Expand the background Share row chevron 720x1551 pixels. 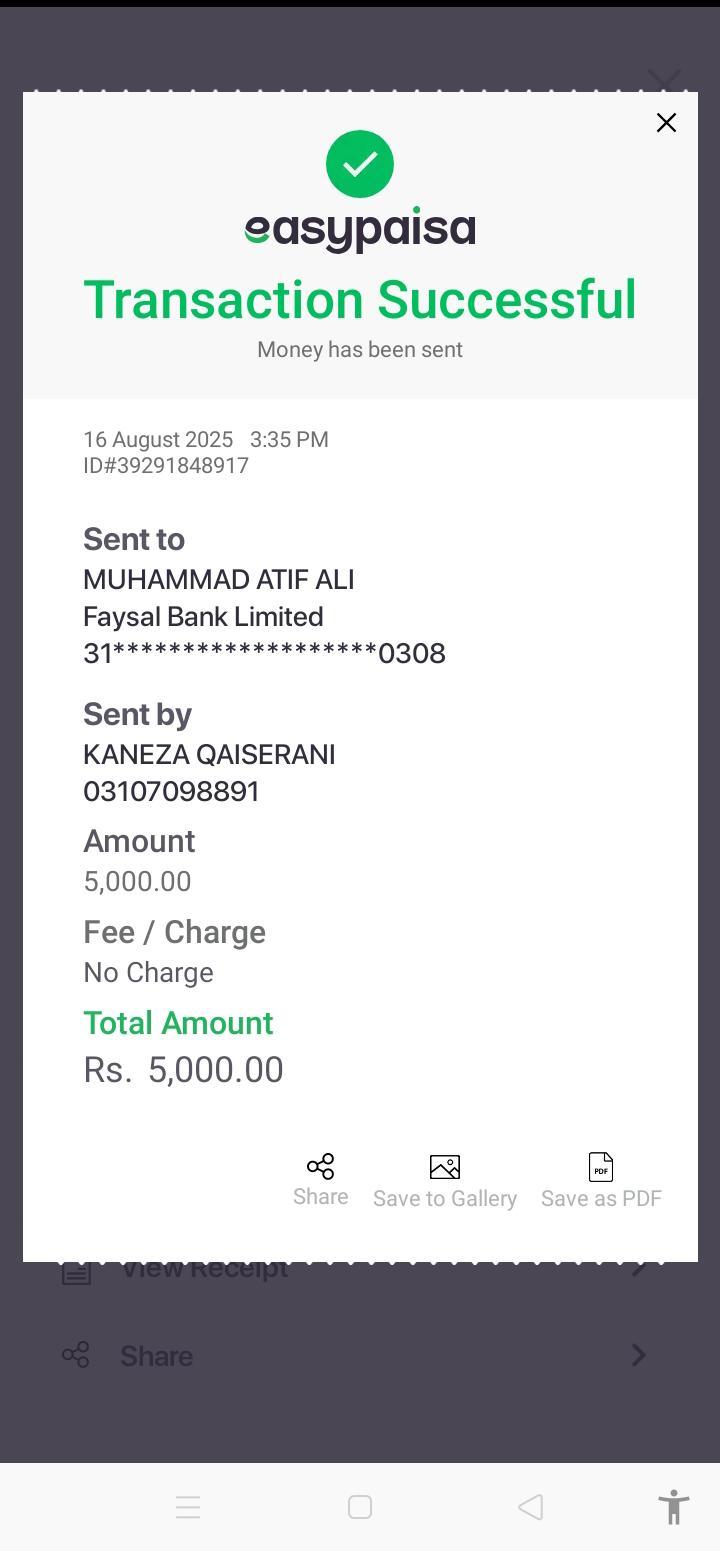[638, 1355]
